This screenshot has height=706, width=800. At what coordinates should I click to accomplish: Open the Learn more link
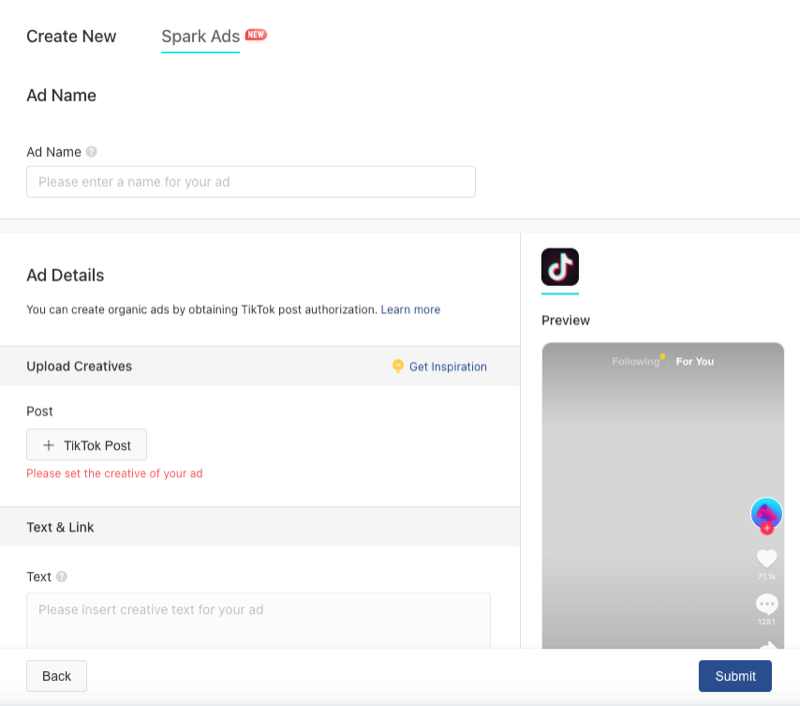point(410,310)
